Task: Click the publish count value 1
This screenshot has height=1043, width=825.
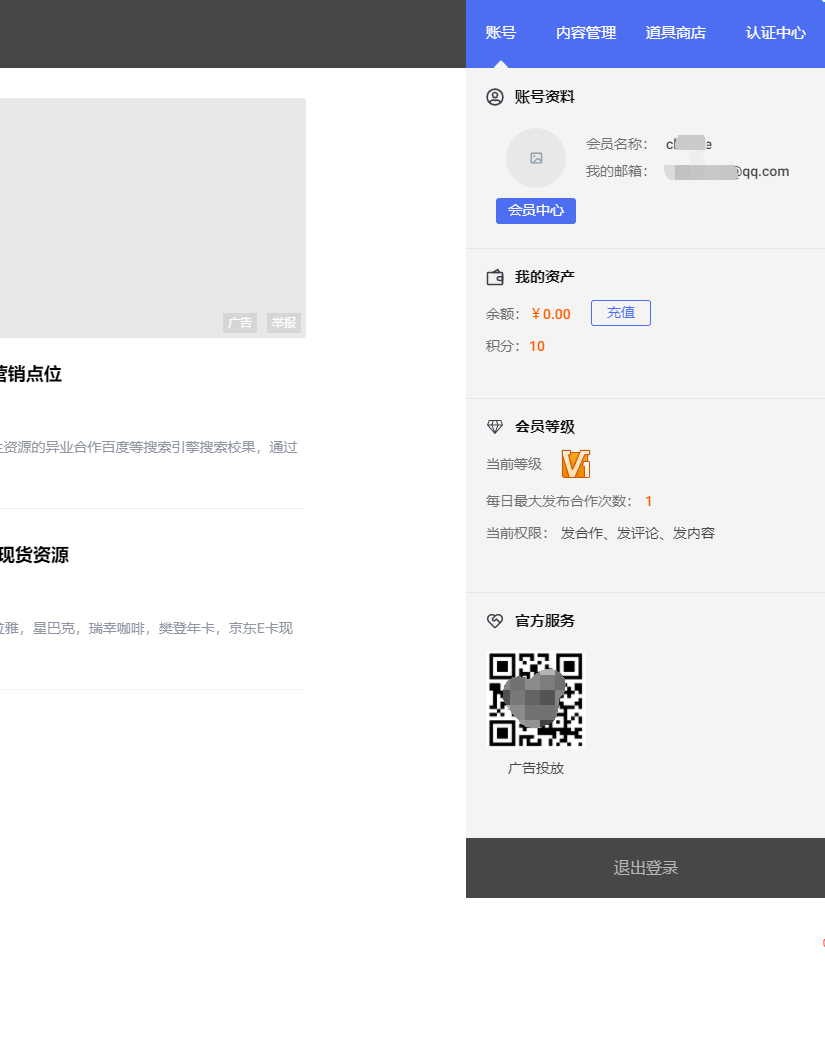Action: point(648,501)
